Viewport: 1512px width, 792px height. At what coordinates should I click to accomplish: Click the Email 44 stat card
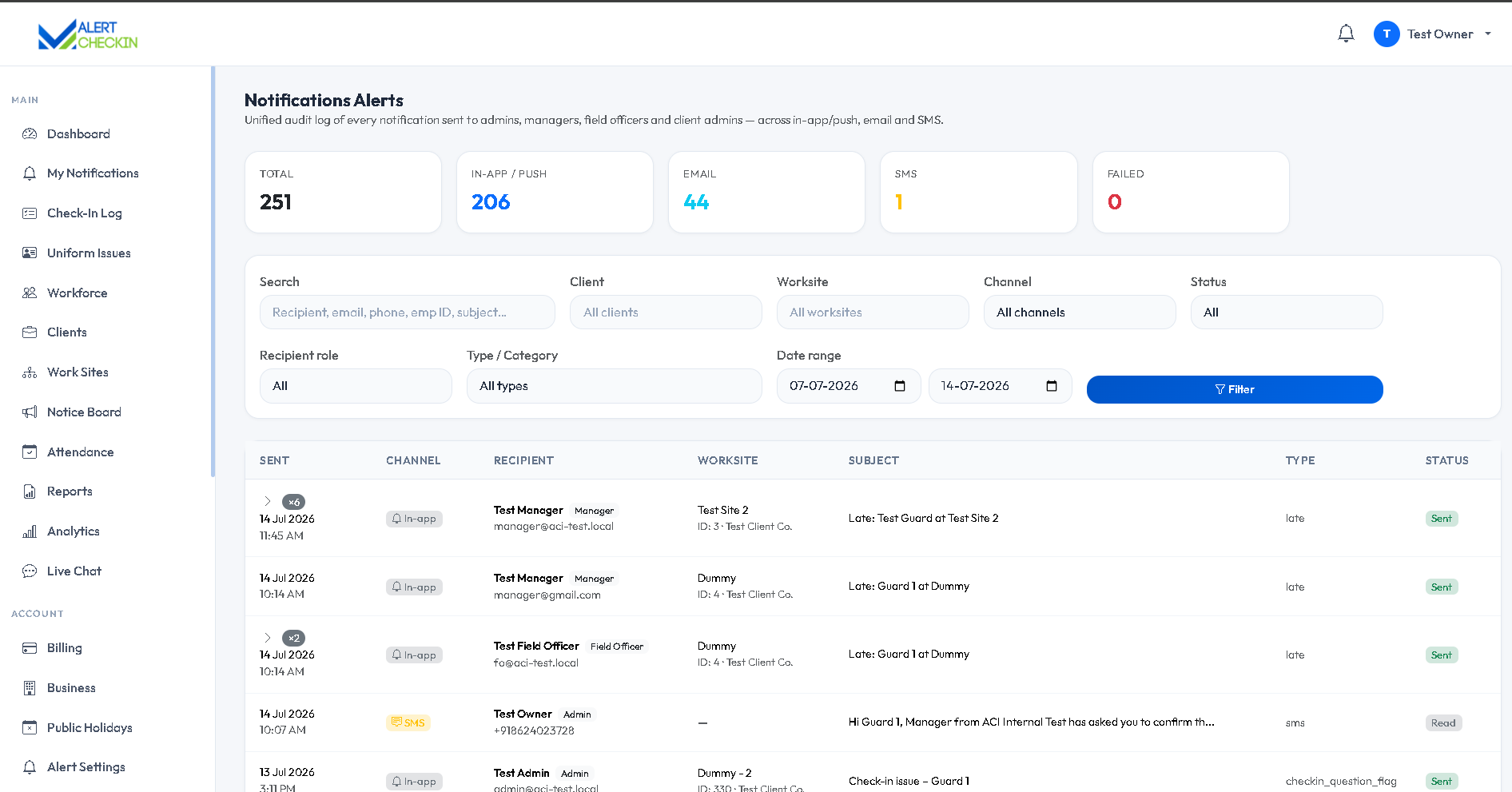tap(766, 192)
